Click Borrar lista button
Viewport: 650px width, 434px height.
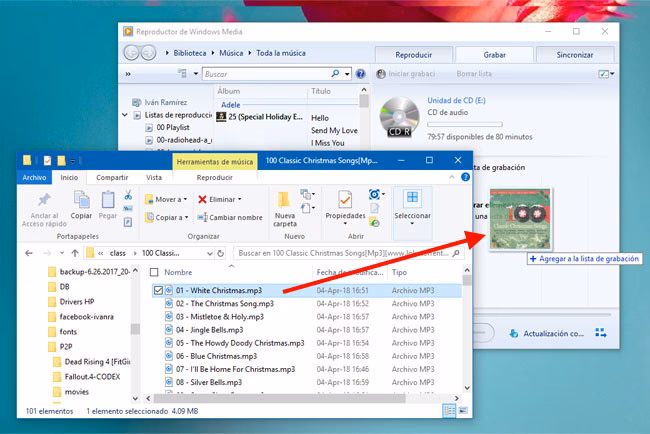coord(474,74)
